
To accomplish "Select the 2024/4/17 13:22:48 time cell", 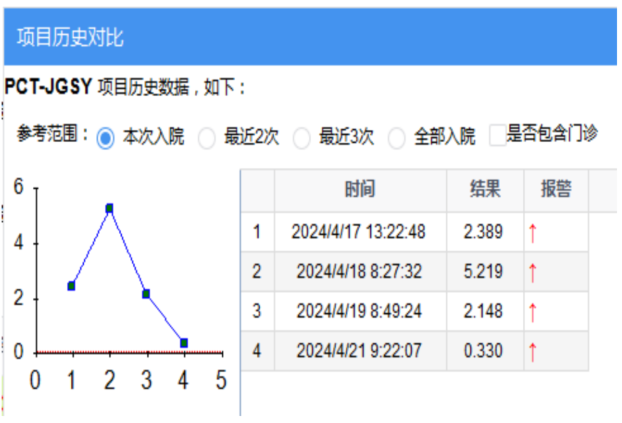I will point(359,232).
